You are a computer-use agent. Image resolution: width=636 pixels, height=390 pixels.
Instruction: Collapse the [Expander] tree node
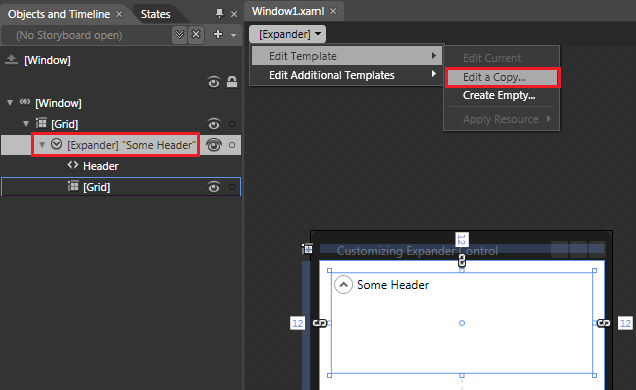[42, 145]
